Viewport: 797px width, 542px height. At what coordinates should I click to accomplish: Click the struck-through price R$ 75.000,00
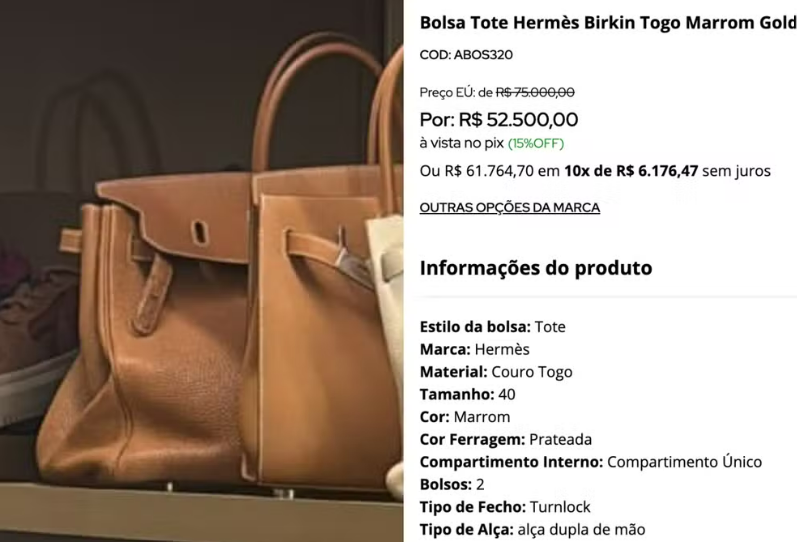coord(535,92)
